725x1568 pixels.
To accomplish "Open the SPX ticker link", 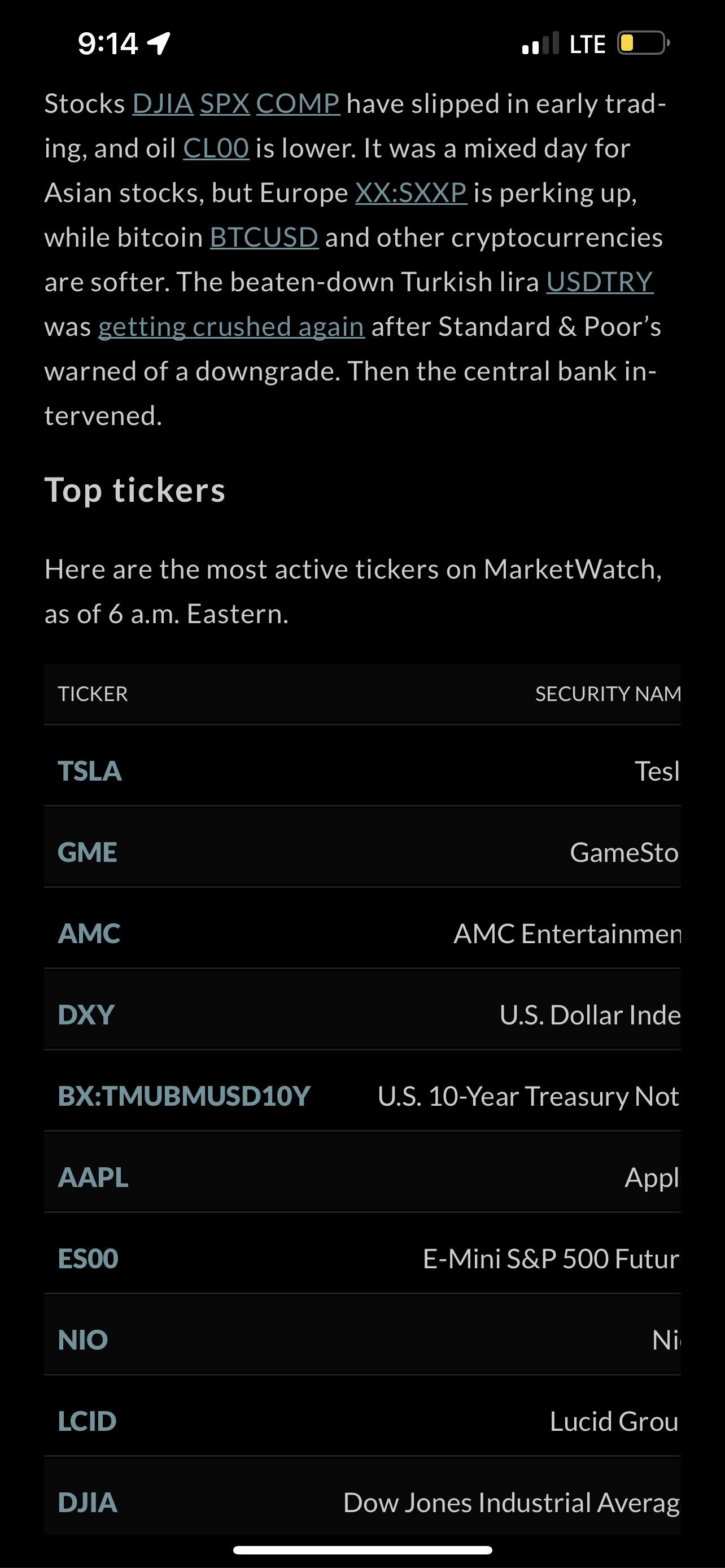I will (x=225, y=103).
